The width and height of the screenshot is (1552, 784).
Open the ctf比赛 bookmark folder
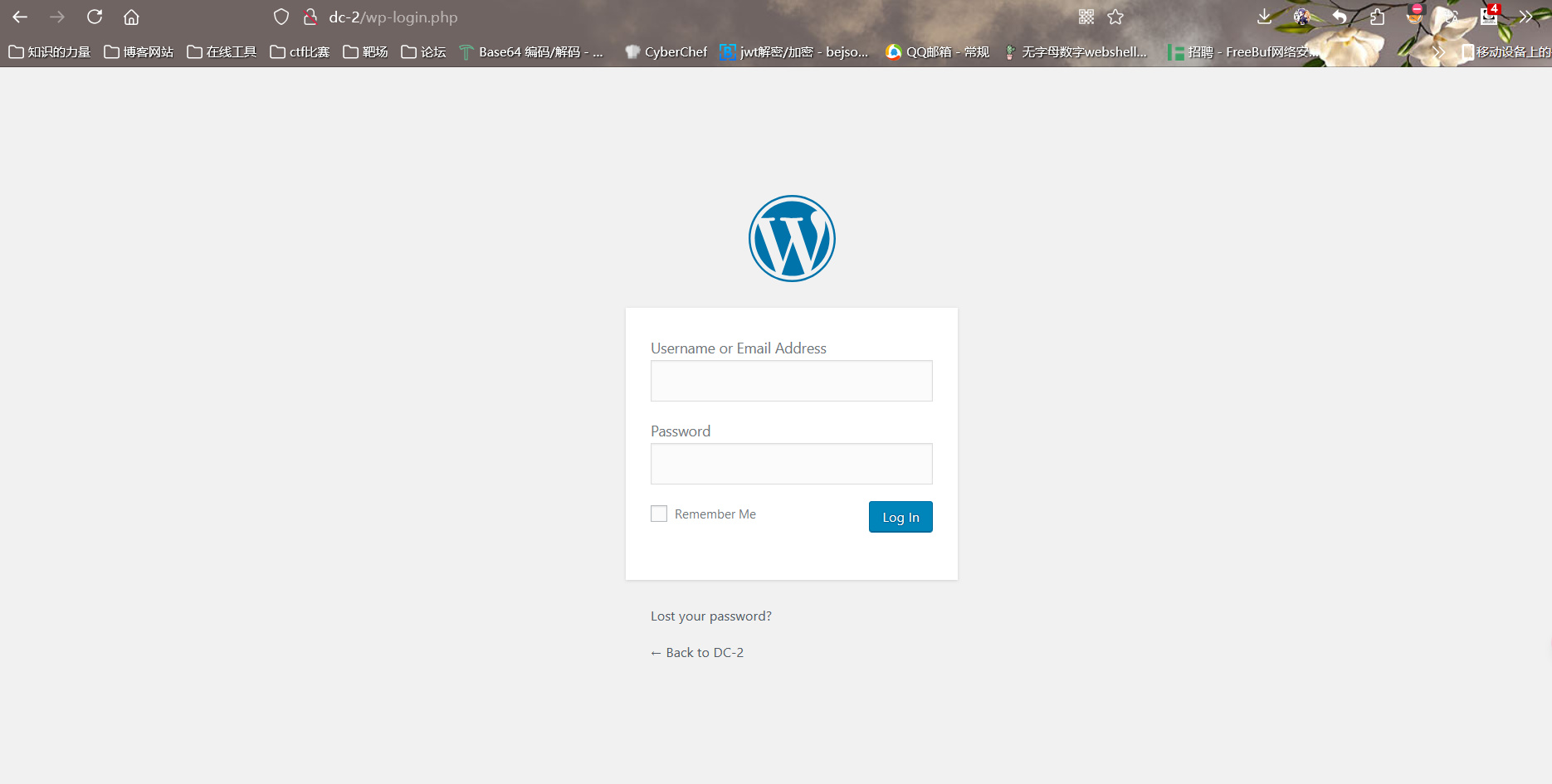(300, 52)
